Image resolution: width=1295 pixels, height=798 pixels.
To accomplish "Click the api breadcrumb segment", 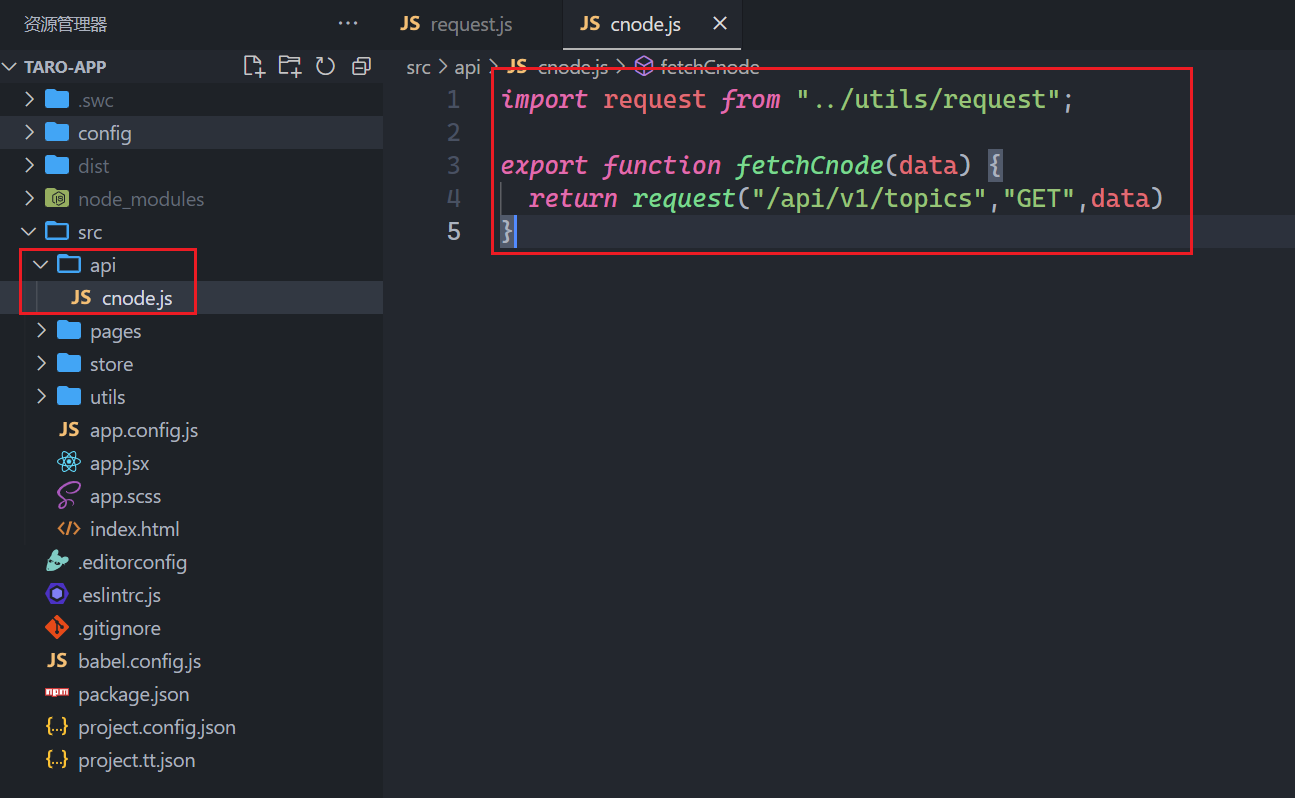I will pyautogui.click(x=468, y=67).
